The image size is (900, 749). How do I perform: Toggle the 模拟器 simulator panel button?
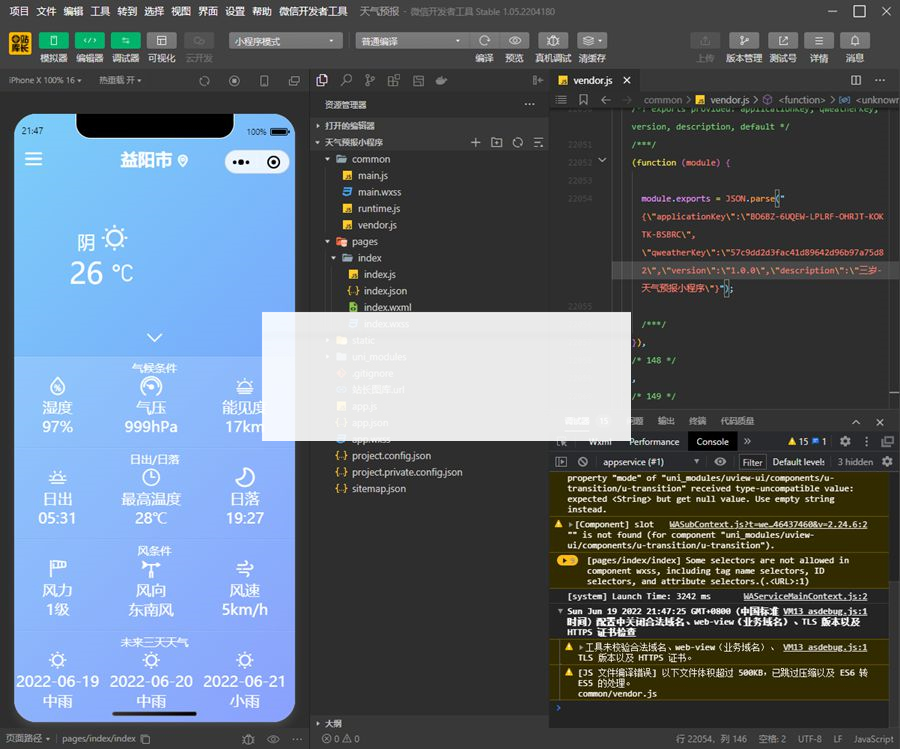(x=53, y=41)
